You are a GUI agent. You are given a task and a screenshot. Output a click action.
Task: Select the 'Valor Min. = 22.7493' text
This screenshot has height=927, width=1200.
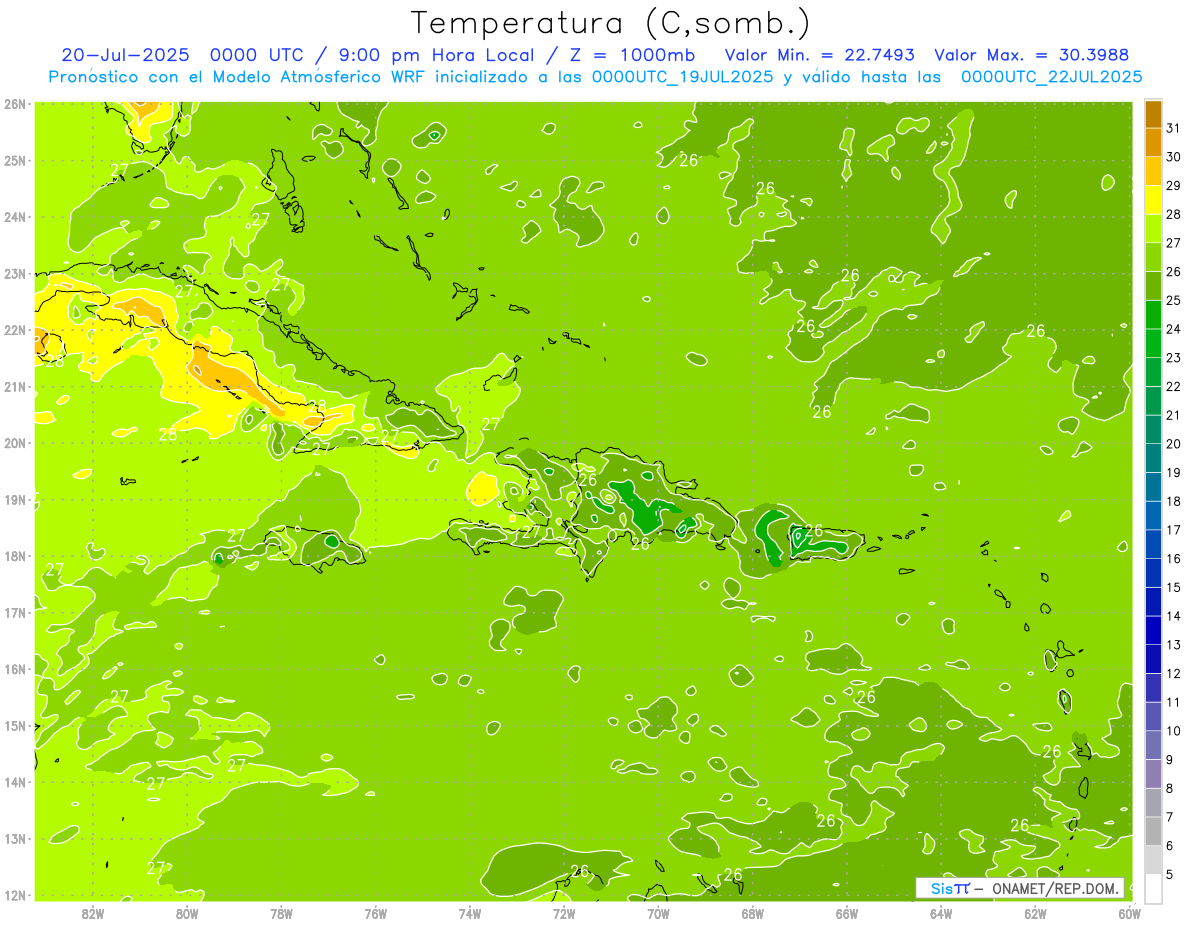[x=819, y=55]
